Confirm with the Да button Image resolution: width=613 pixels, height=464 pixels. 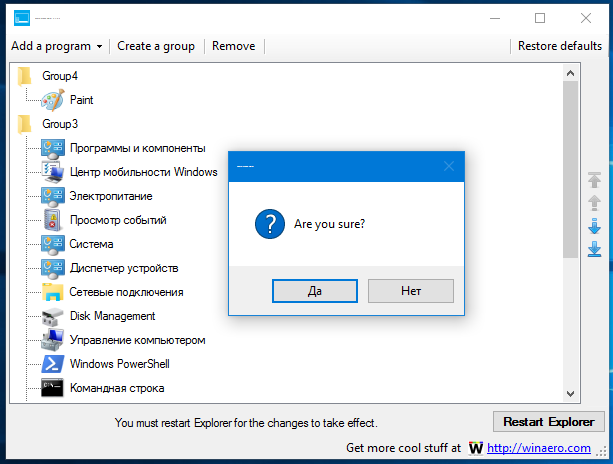pos(315,291)
